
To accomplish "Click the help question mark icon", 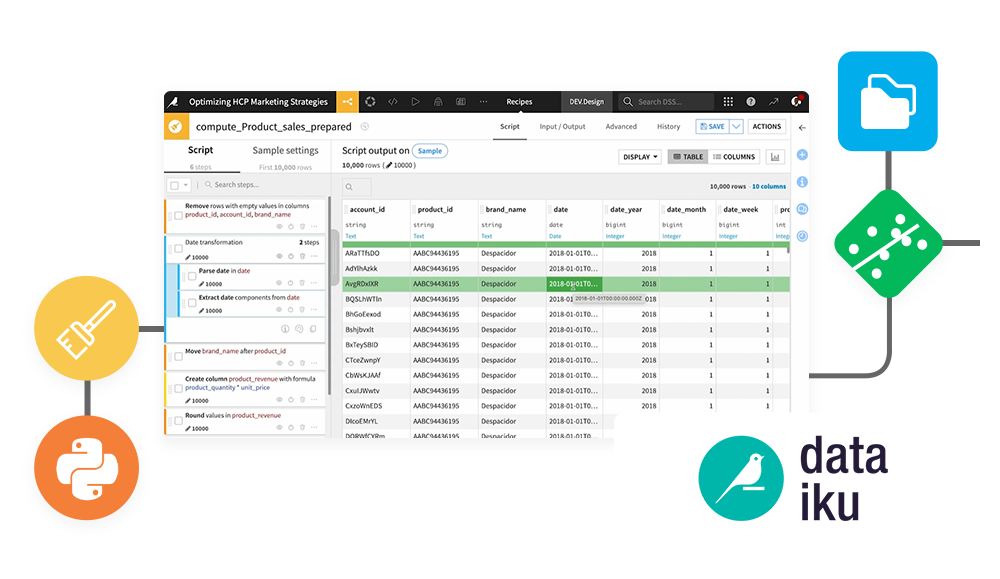I will click(x=751, y=102).
